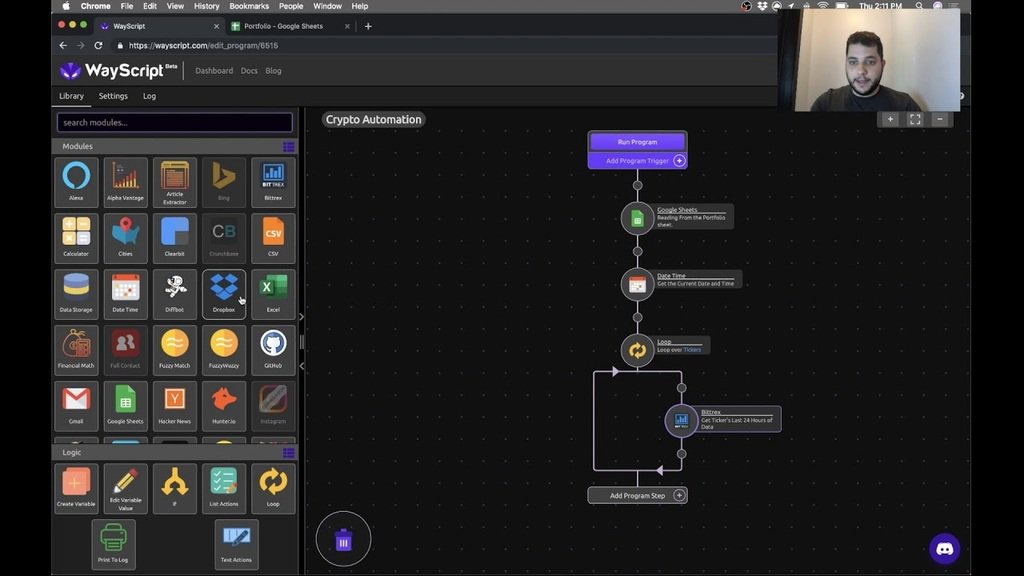Choose Edit Variable Value logic block

click(x=125, y=488)
